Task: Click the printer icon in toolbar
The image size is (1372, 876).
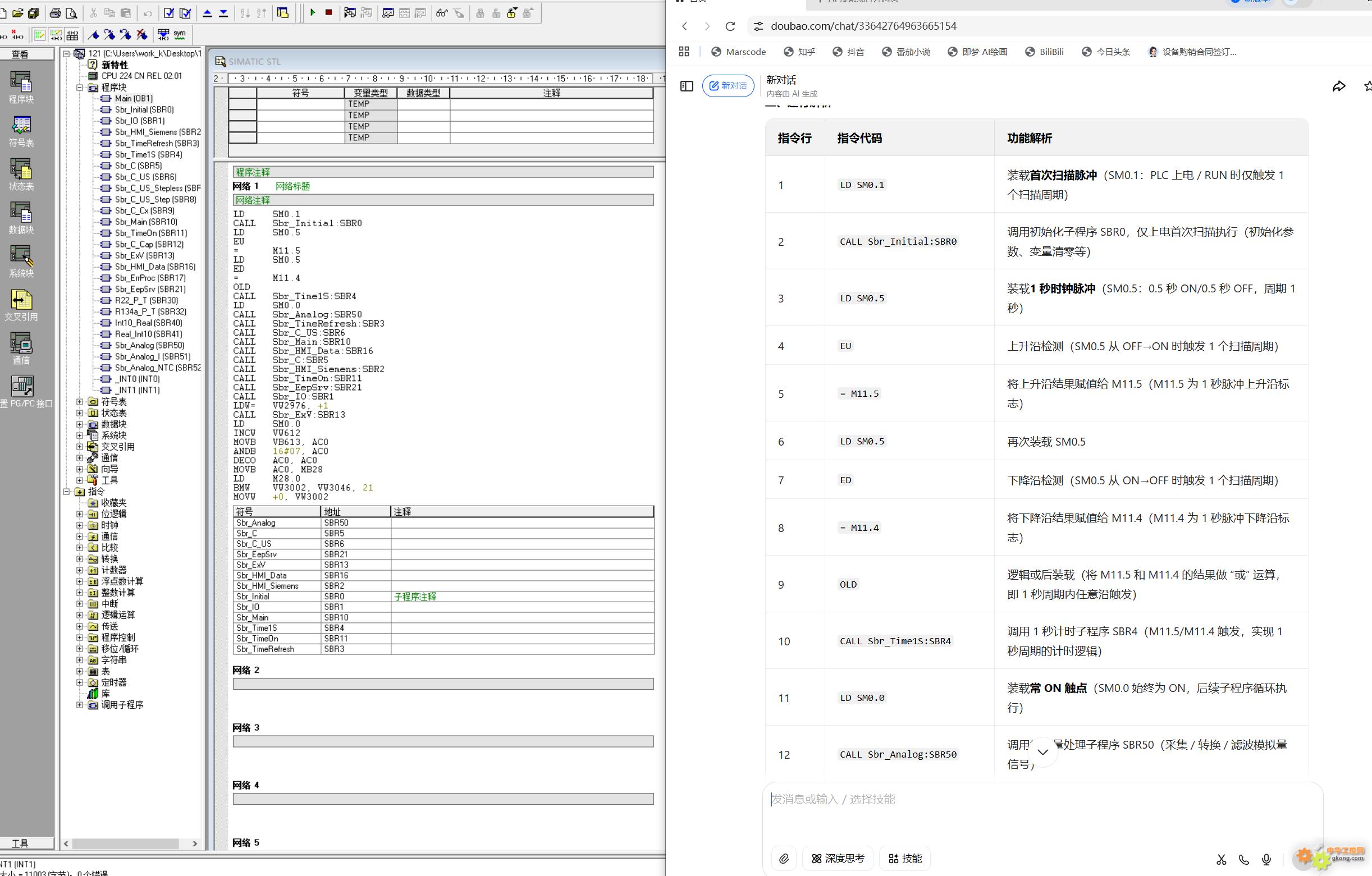Action: click(x=55, y=12)
